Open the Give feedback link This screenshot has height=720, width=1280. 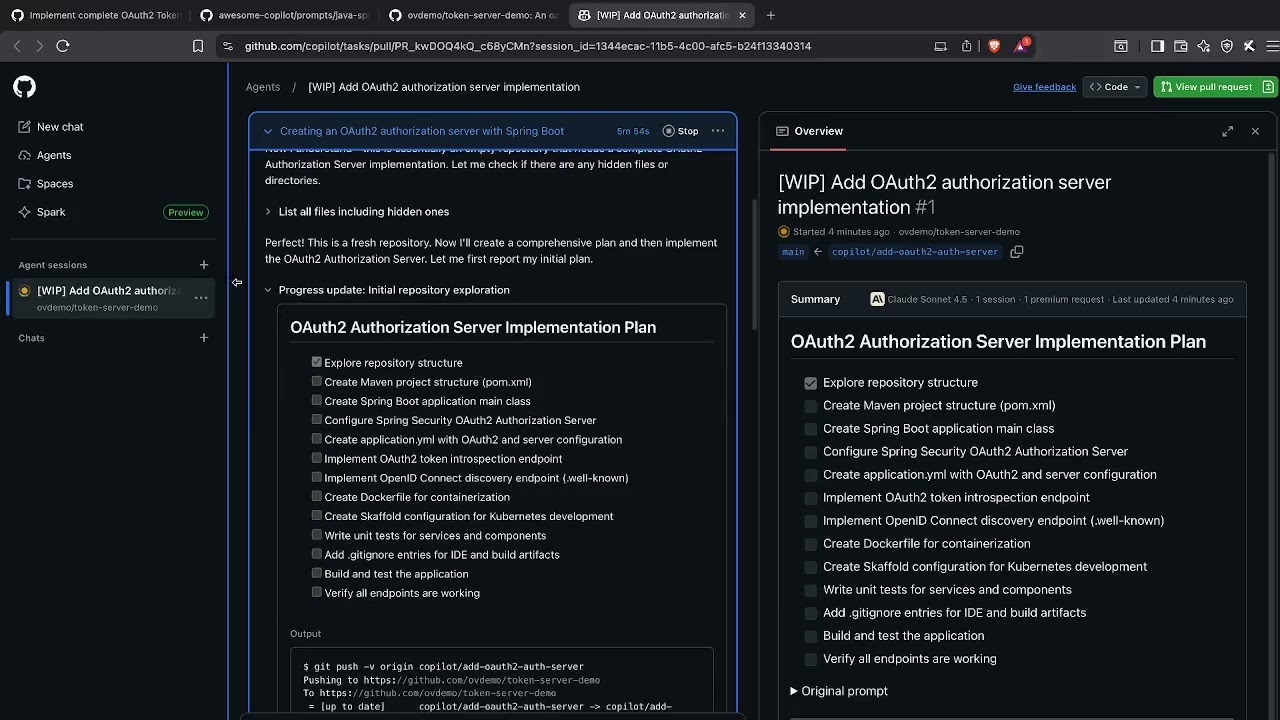1044,87
